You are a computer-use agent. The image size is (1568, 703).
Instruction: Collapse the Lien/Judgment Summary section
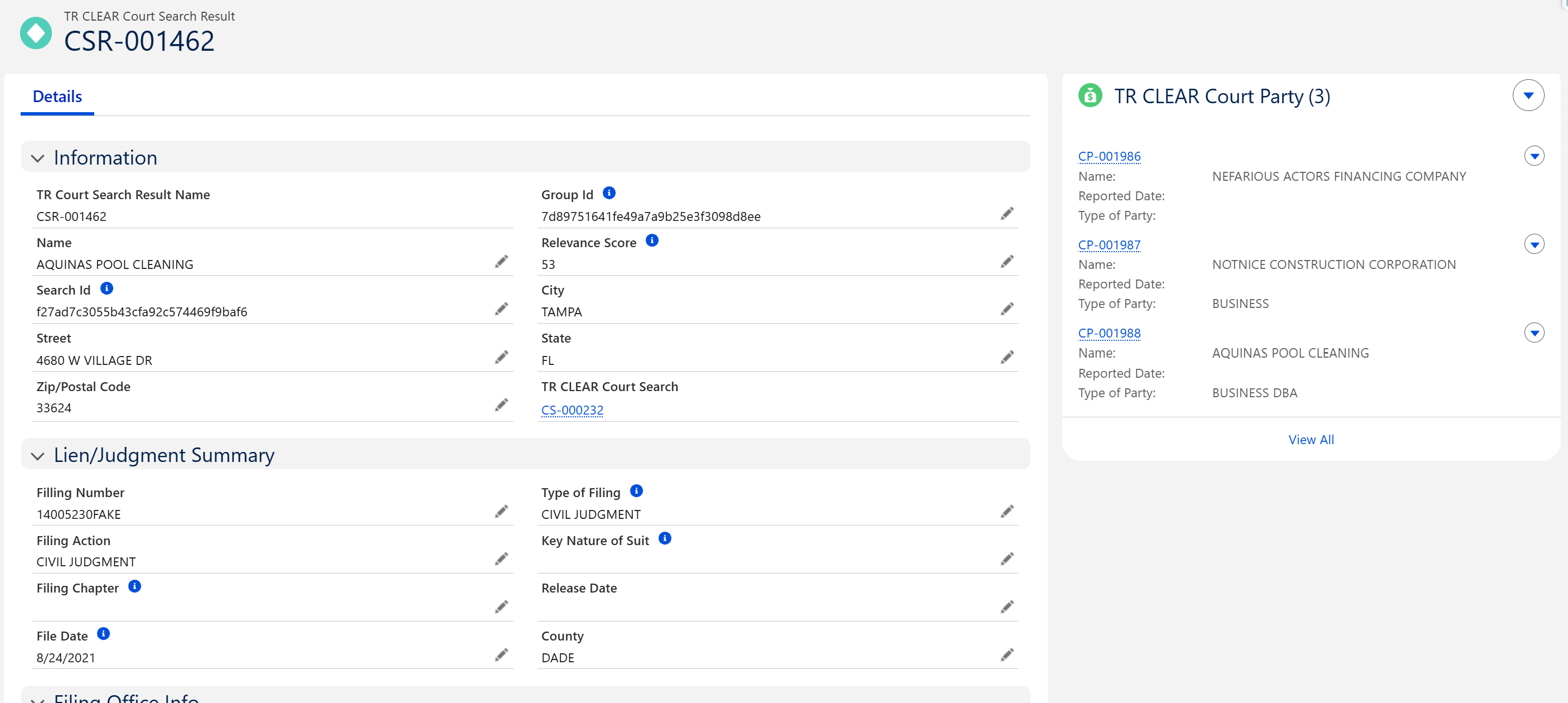pyautogui.click(x=38, y=456)
